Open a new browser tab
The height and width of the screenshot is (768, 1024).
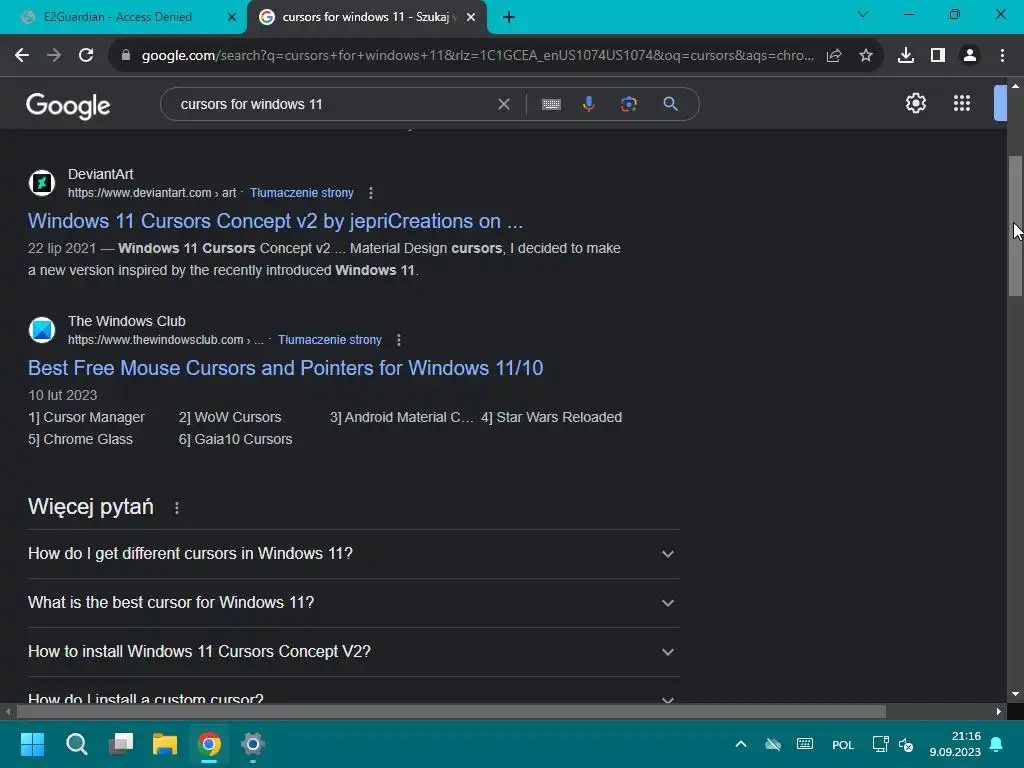point(509,17)
